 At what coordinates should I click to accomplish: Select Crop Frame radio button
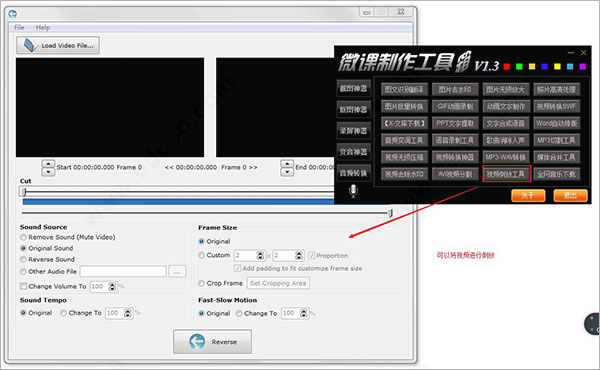201,283
